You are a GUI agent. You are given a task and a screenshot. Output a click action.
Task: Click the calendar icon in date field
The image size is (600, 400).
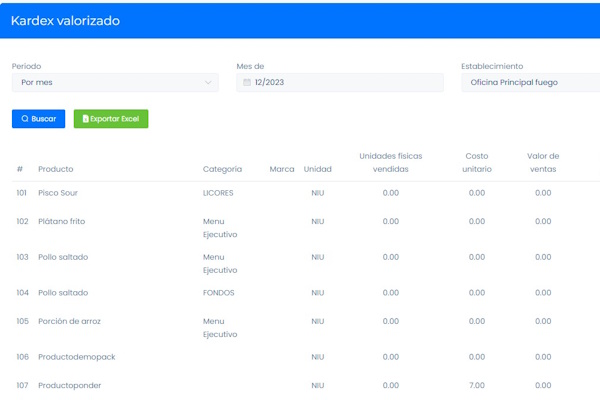click(247, 83)
